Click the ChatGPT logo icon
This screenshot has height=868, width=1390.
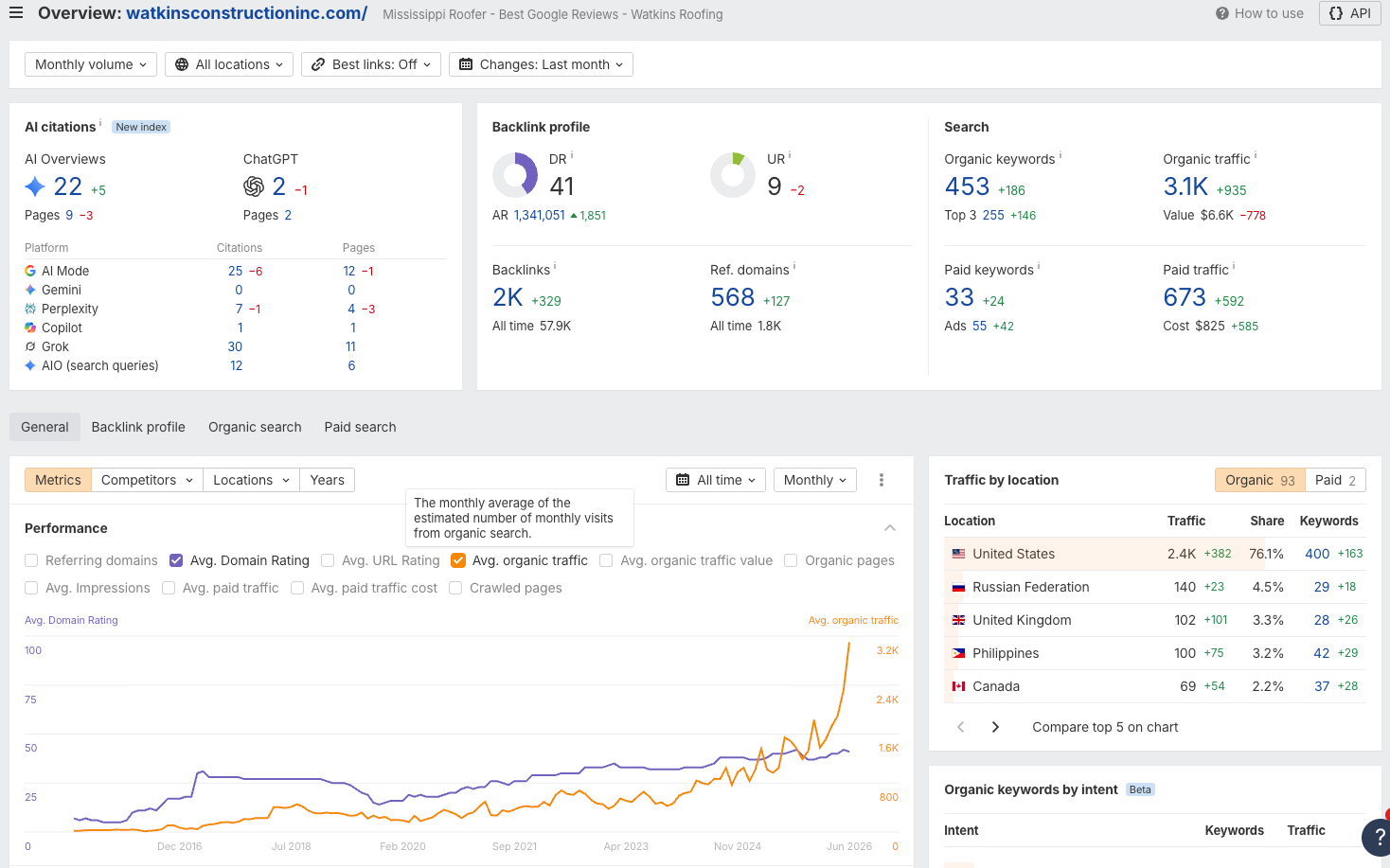[x=254, y=186]
